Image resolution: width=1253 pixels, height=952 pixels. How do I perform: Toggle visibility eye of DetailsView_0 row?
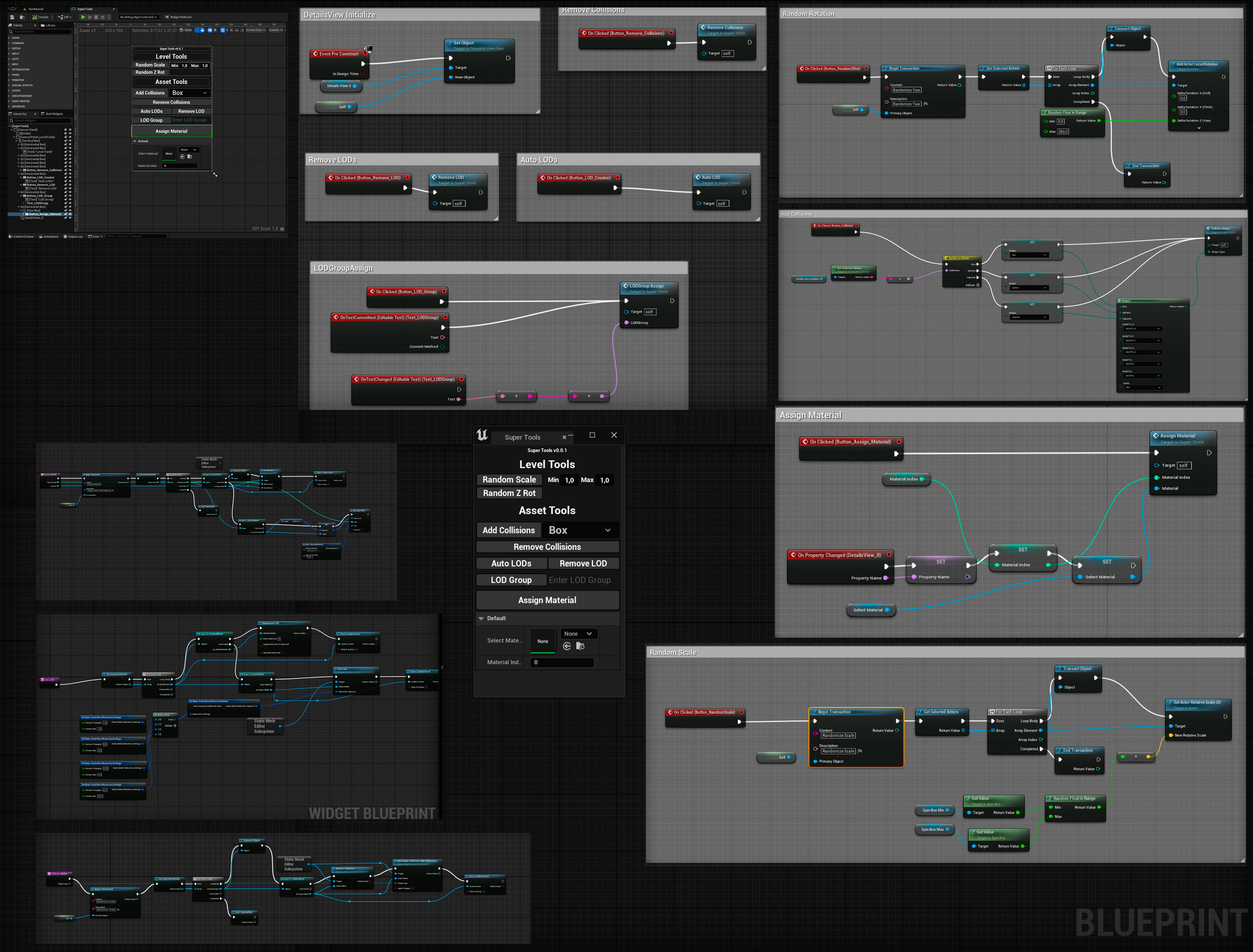click(70, 218)
